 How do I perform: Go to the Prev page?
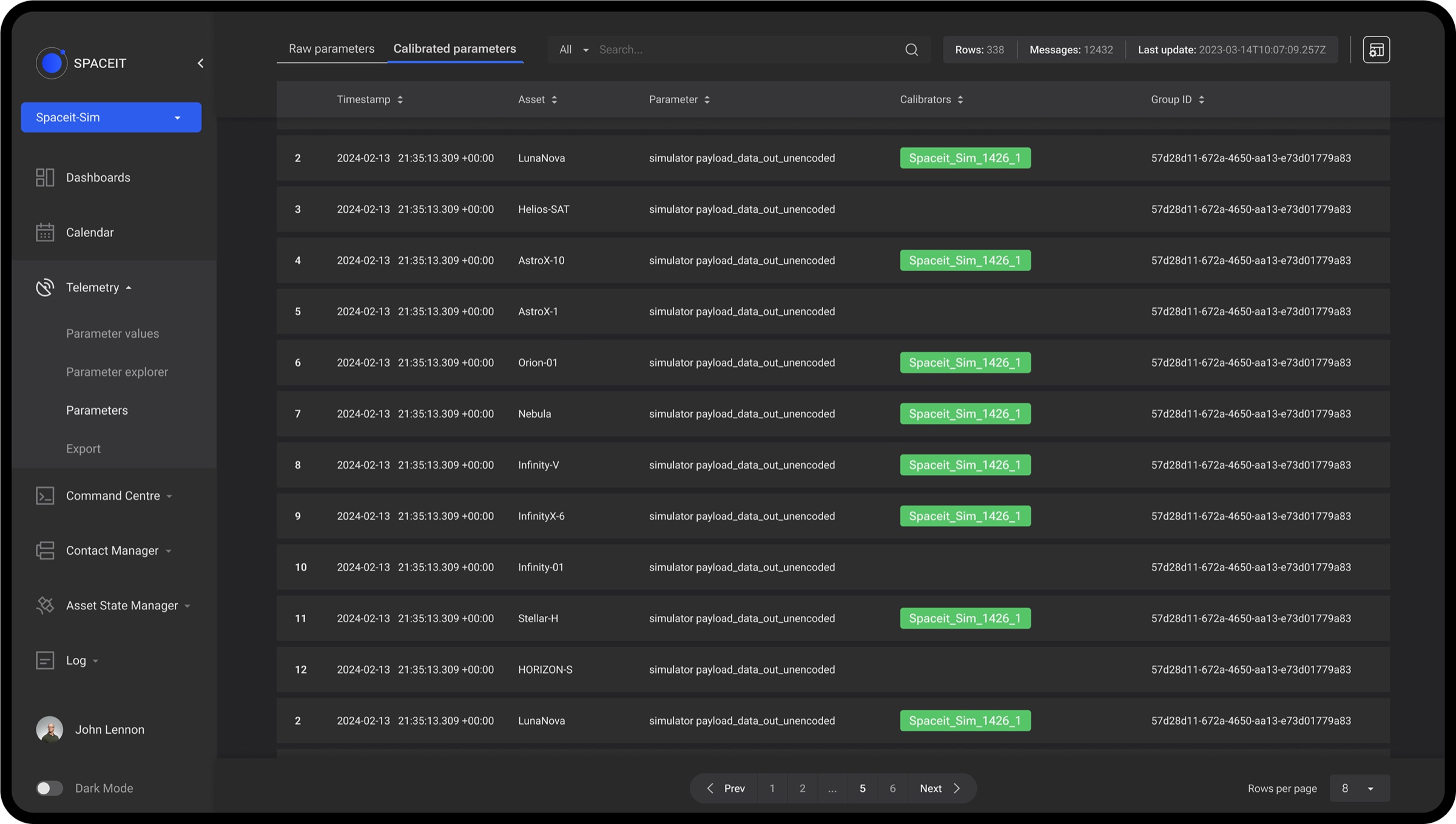click(726, 788)
